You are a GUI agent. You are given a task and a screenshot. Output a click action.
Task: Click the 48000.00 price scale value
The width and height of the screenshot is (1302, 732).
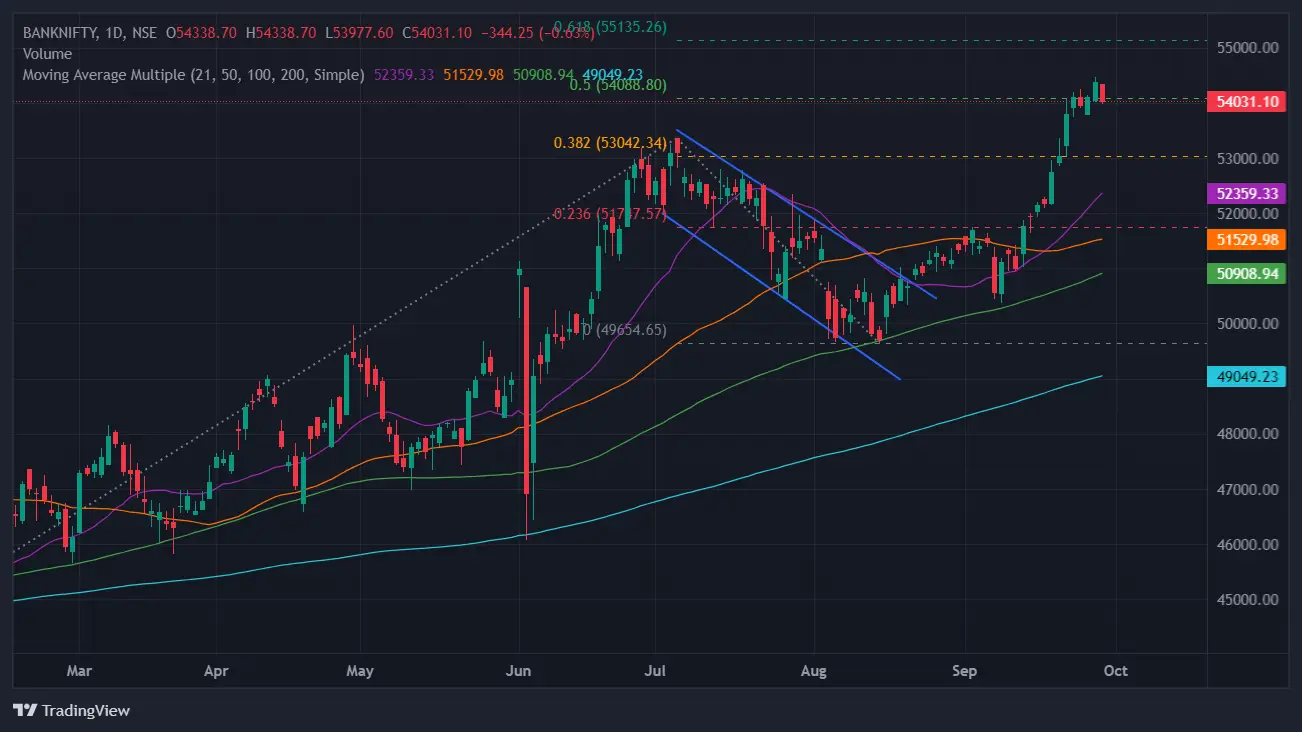tap(1246, 434)
